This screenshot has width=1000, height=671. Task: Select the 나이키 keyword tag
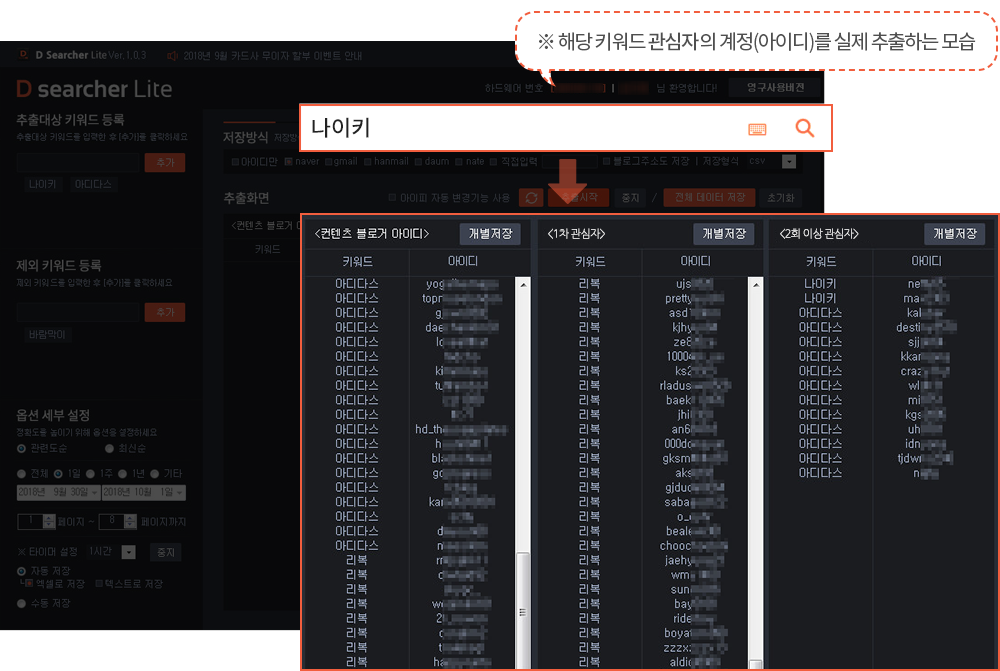[x=42, y=184]
